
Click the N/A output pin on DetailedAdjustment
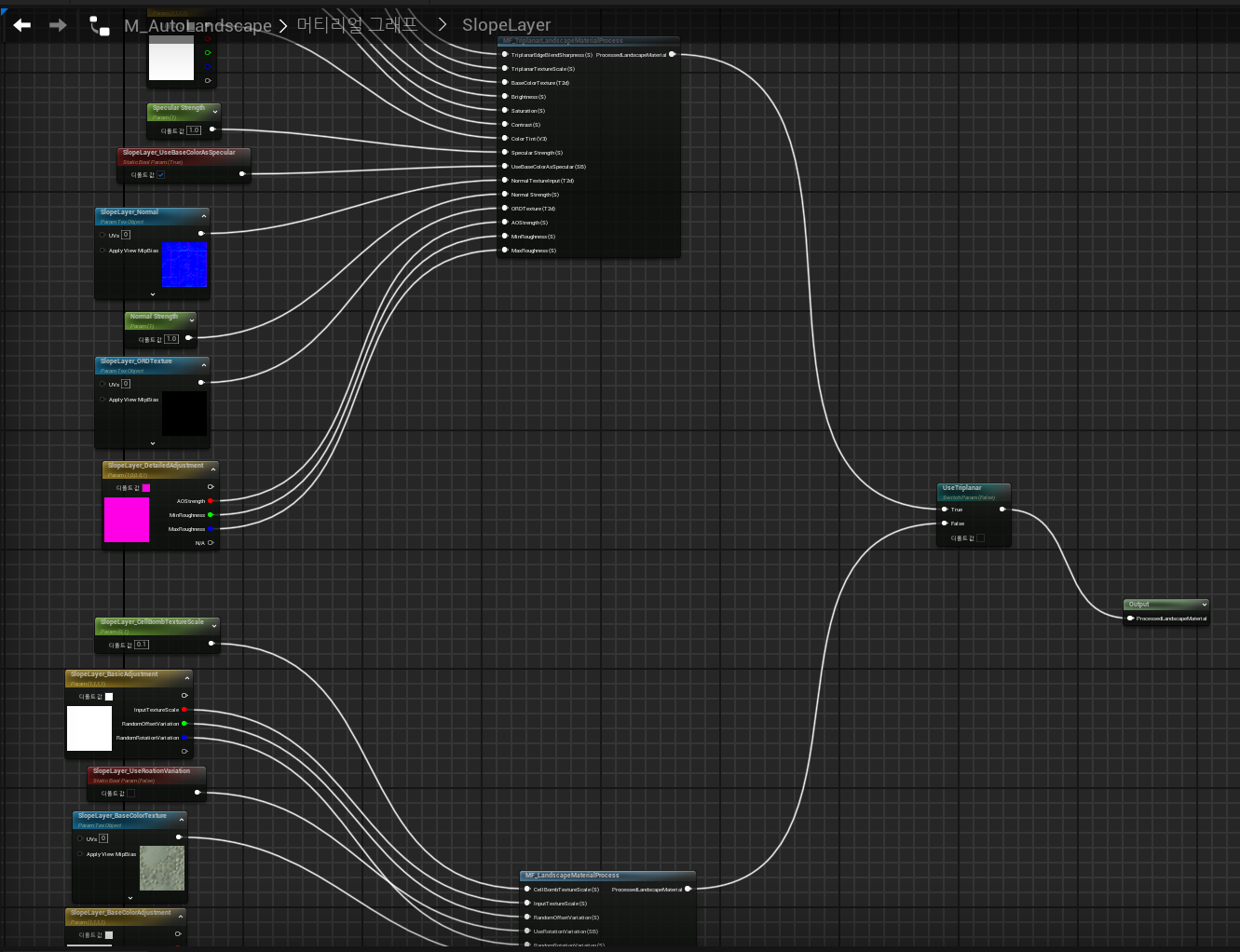(211, 542)
